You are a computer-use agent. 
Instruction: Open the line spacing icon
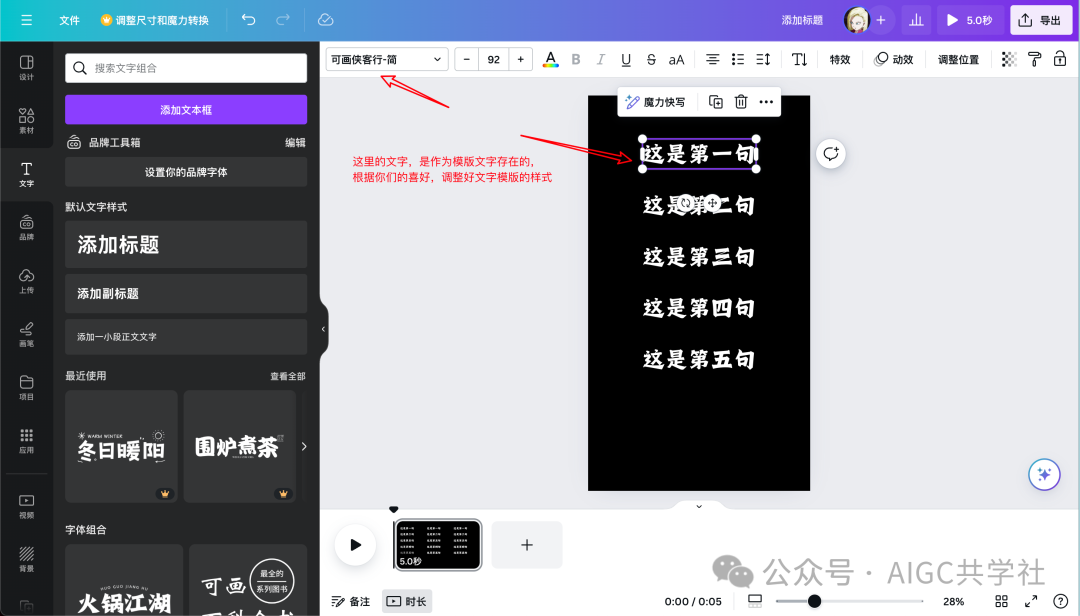tap(763, 59)
